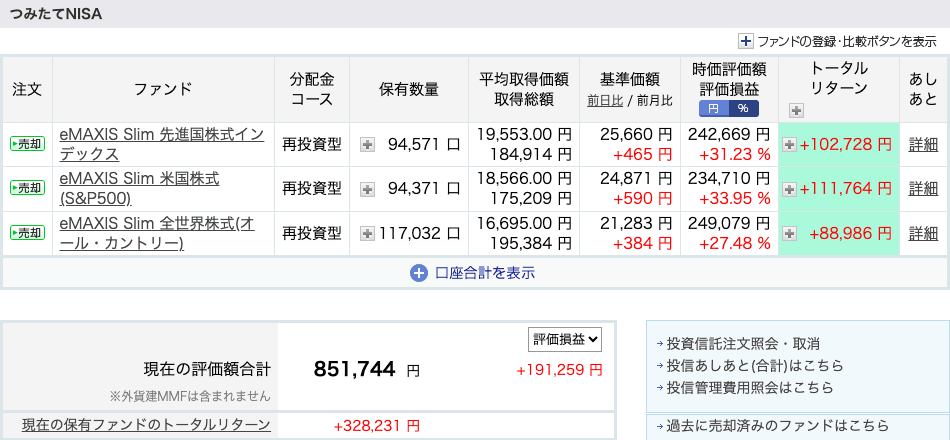Click plus icon under トータルリターン header
The height and width of the screenshot is (440, 950).
coord(796,110)
